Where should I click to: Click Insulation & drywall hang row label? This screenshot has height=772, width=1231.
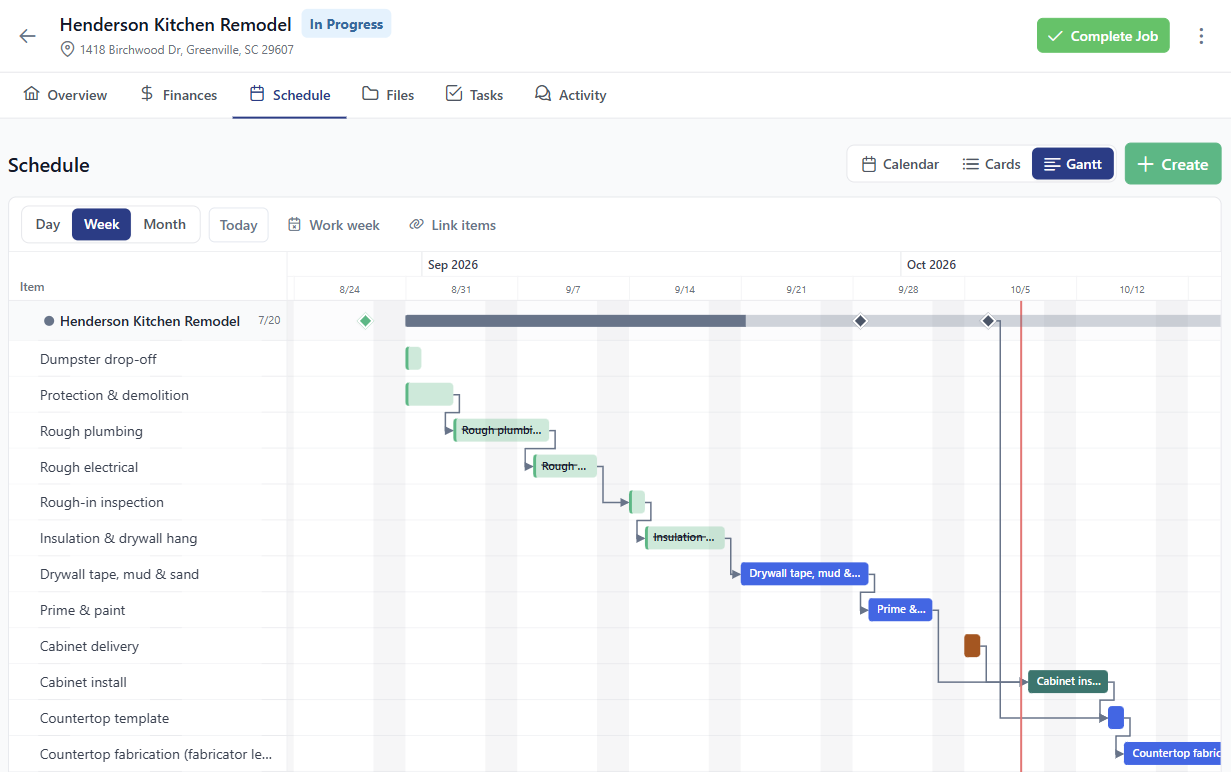119,538
